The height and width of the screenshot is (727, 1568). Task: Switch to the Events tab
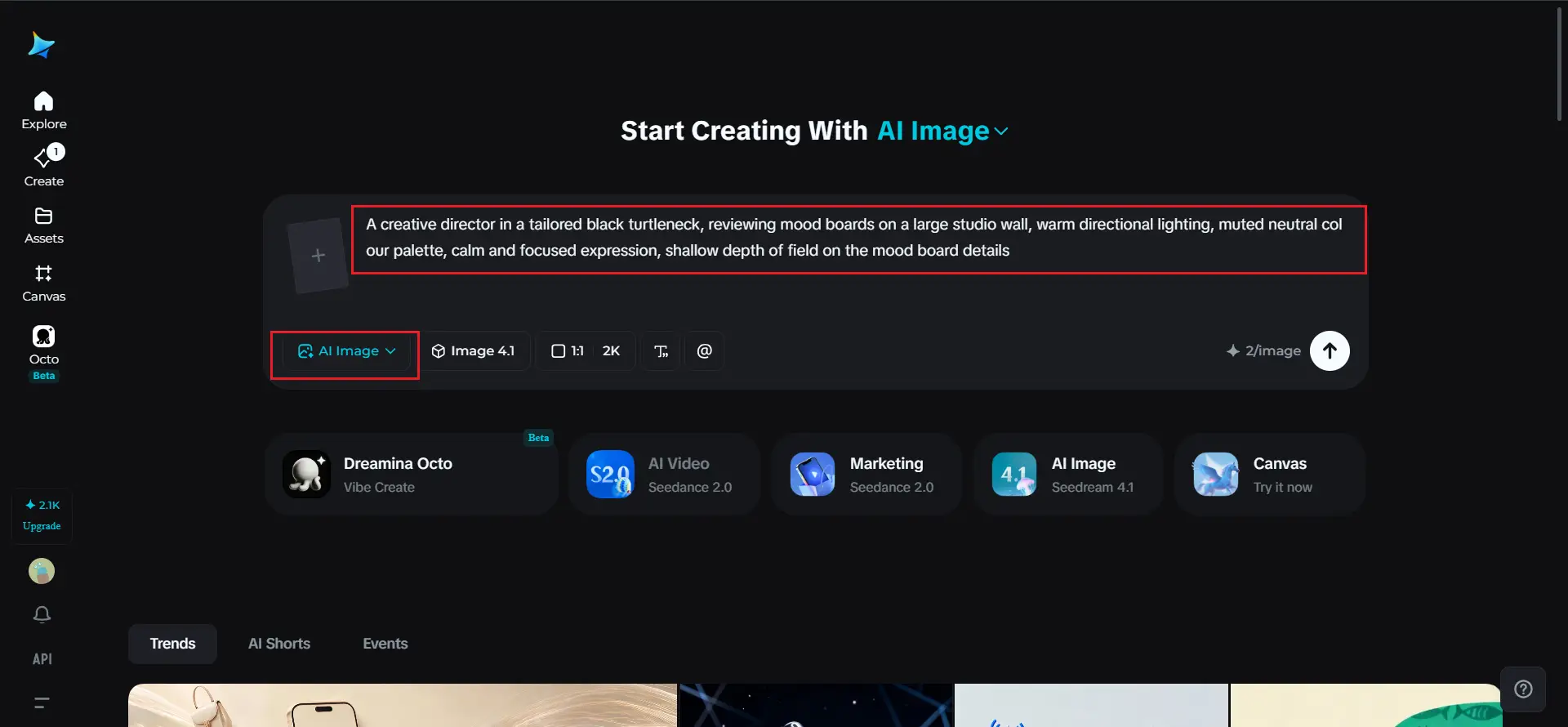pyautogui.click(x=385, y=644)
